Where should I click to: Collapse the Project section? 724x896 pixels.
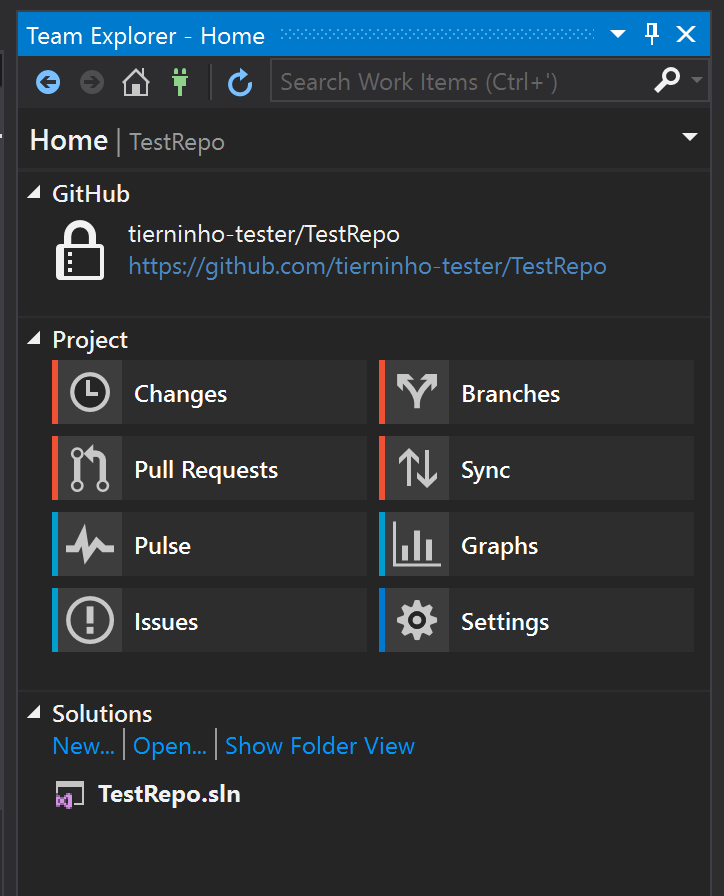tap(37, 340)
